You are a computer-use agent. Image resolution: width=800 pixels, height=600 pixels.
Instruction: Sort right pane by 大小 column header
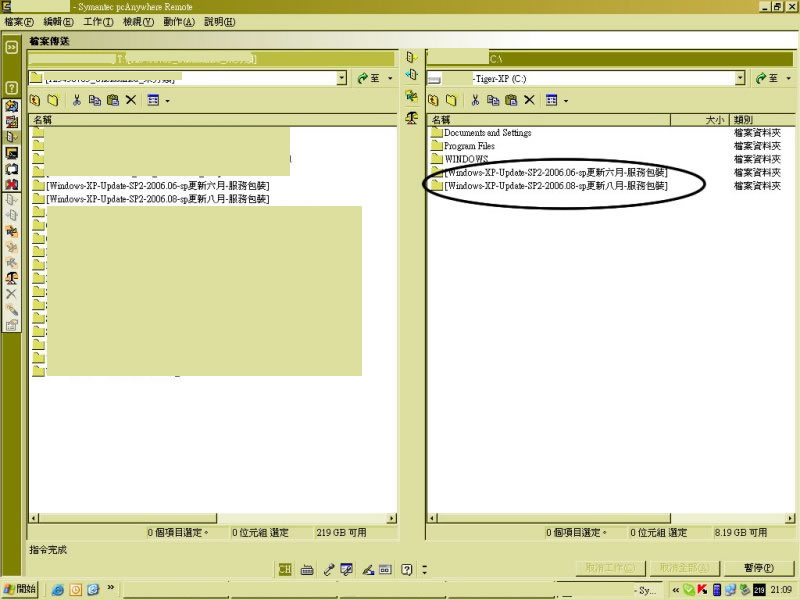click(x=700, y=120)
